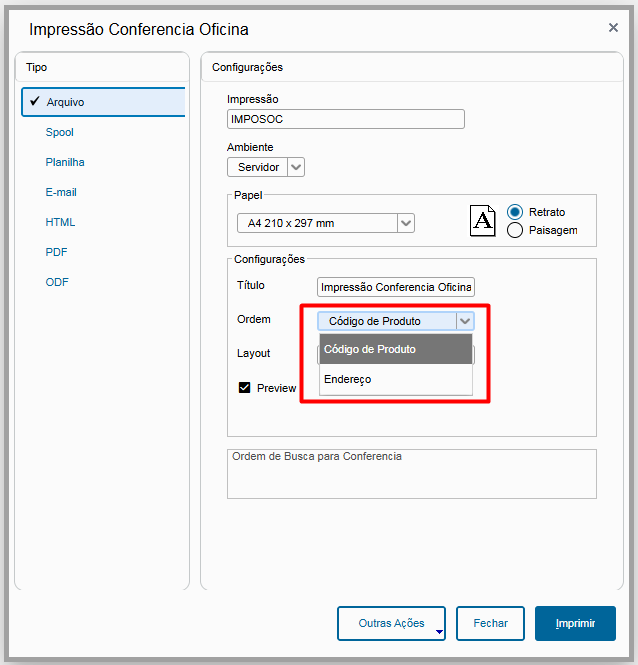Select the Retrato radio button
The width and height of the screenshot is (638, 665).
(515, 212)
